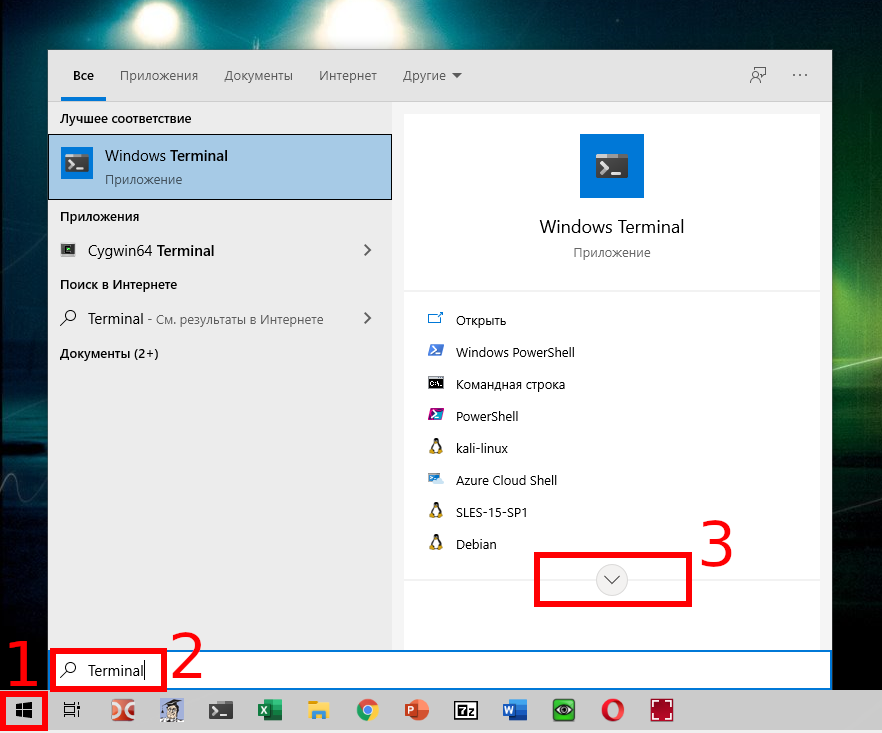The image size is (882, 733).
Task: Open PowerPoint from the taskbar
Action: tap(417, 710)
